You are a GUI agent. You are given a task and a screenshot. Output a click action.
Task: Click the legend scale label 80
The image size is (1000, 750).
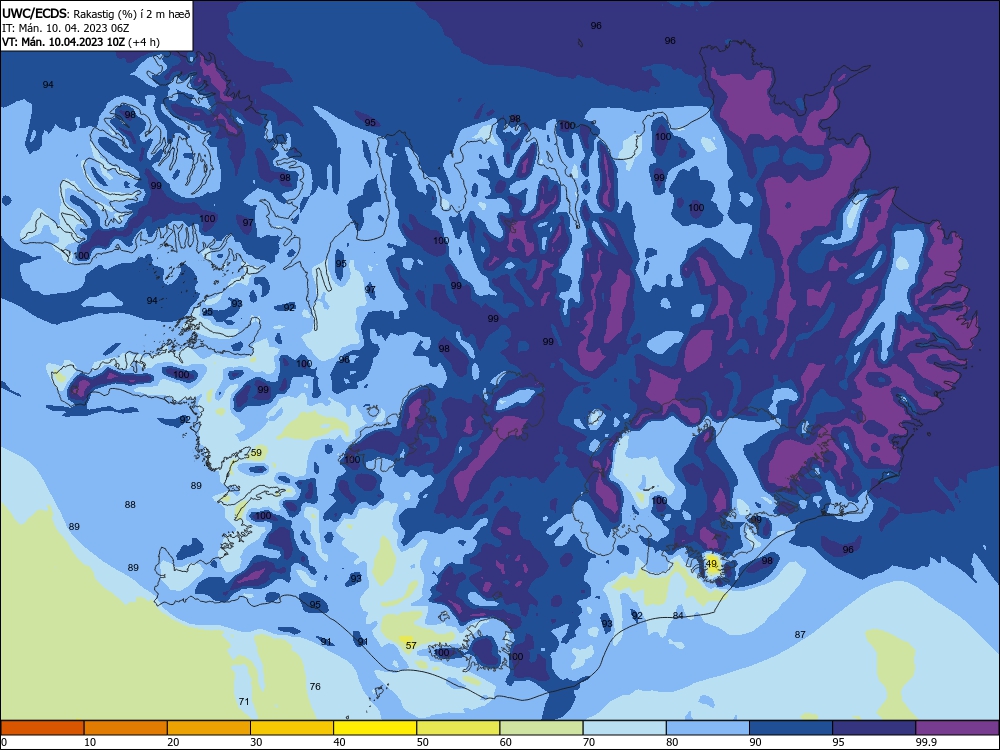coord(672,742)
